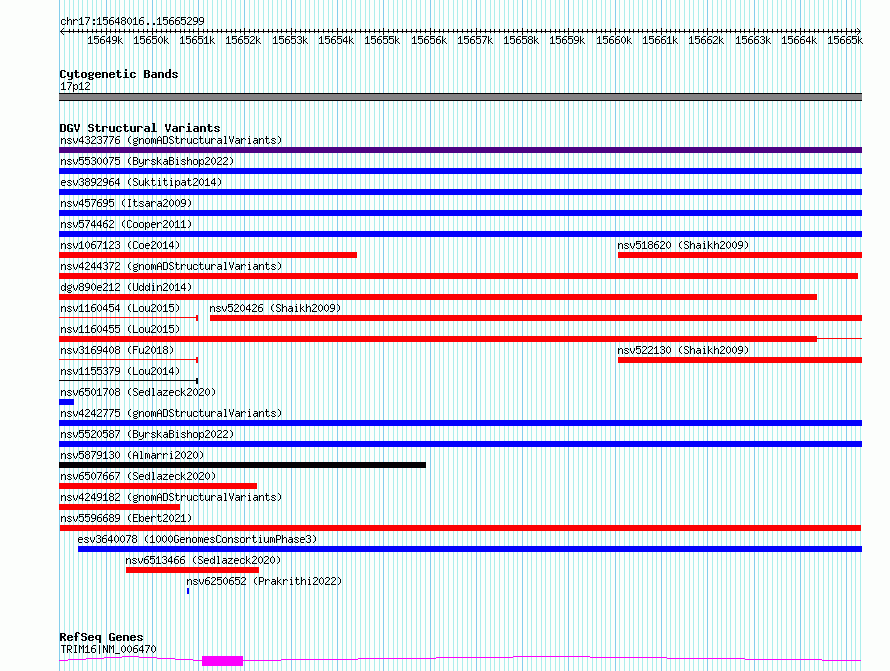Image resolution: width=890 pixels, height=671 pixels.
Task: Select the red nsv520426 variant bar
Action: click(x=536, y=318)
